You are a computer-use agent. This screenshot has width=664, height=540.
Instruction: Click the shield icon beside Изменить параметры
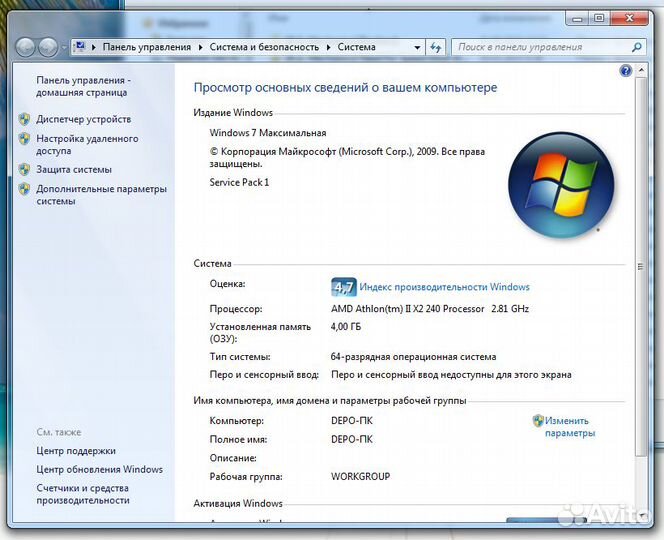tap(538, 421)
